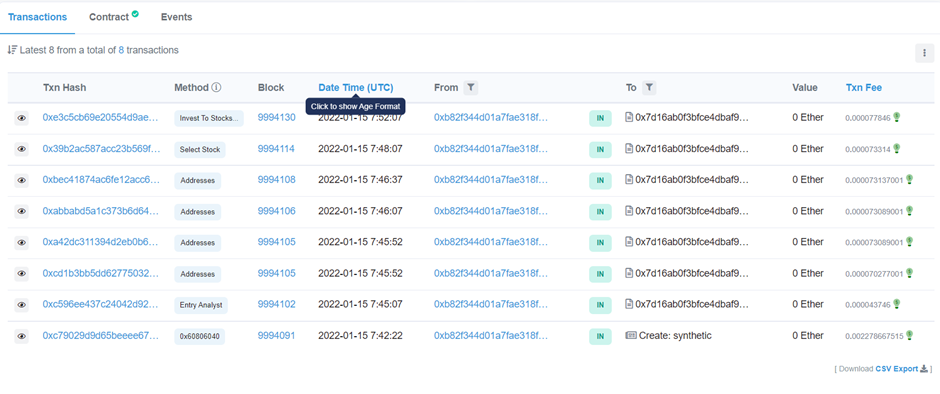Click the Entry Analyst method label
The image size is (940, 394).
pyautogui.click(x=201, y=305)
